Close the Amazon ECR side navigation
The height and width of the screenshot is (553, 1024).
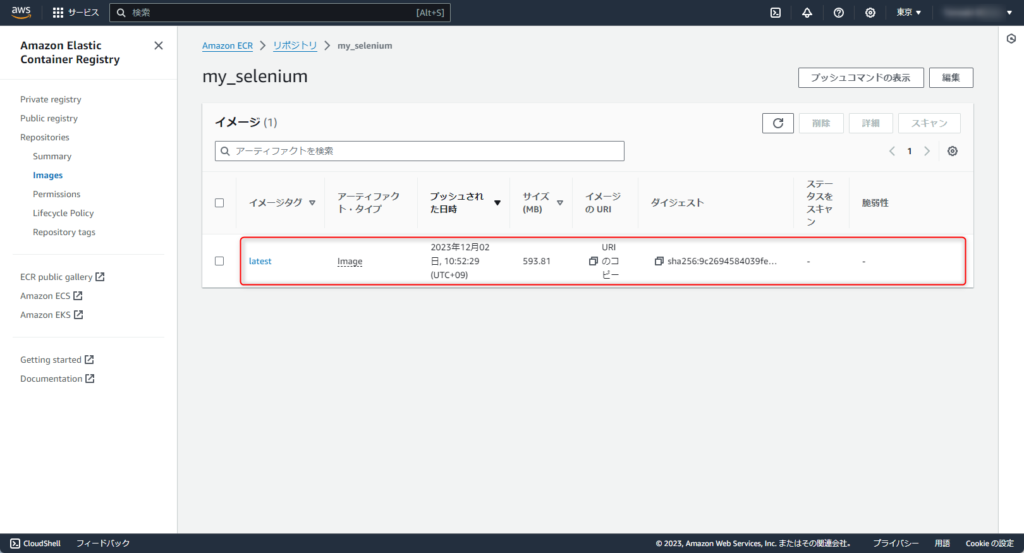pyautogui.click(x=158, y=46)
